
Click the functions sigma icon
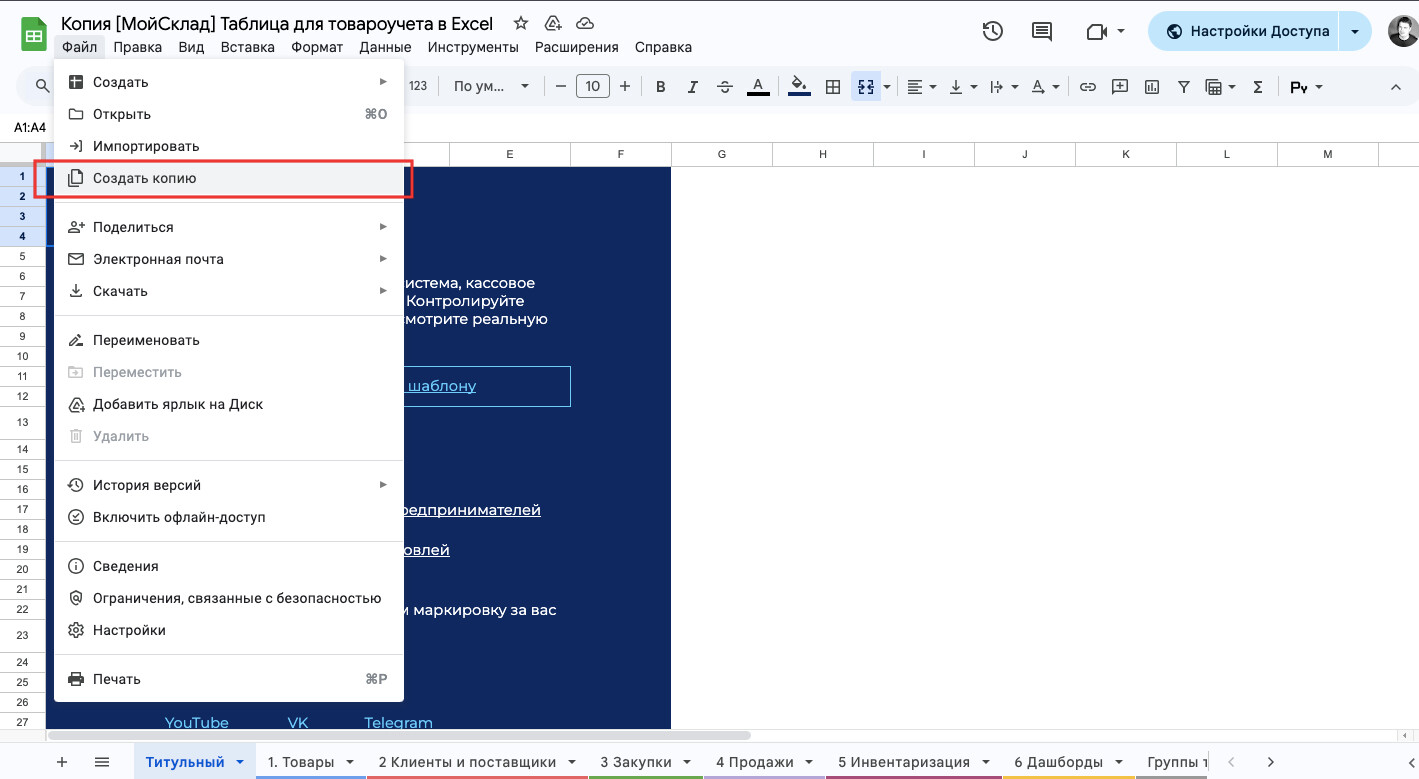coord(1258,87)
